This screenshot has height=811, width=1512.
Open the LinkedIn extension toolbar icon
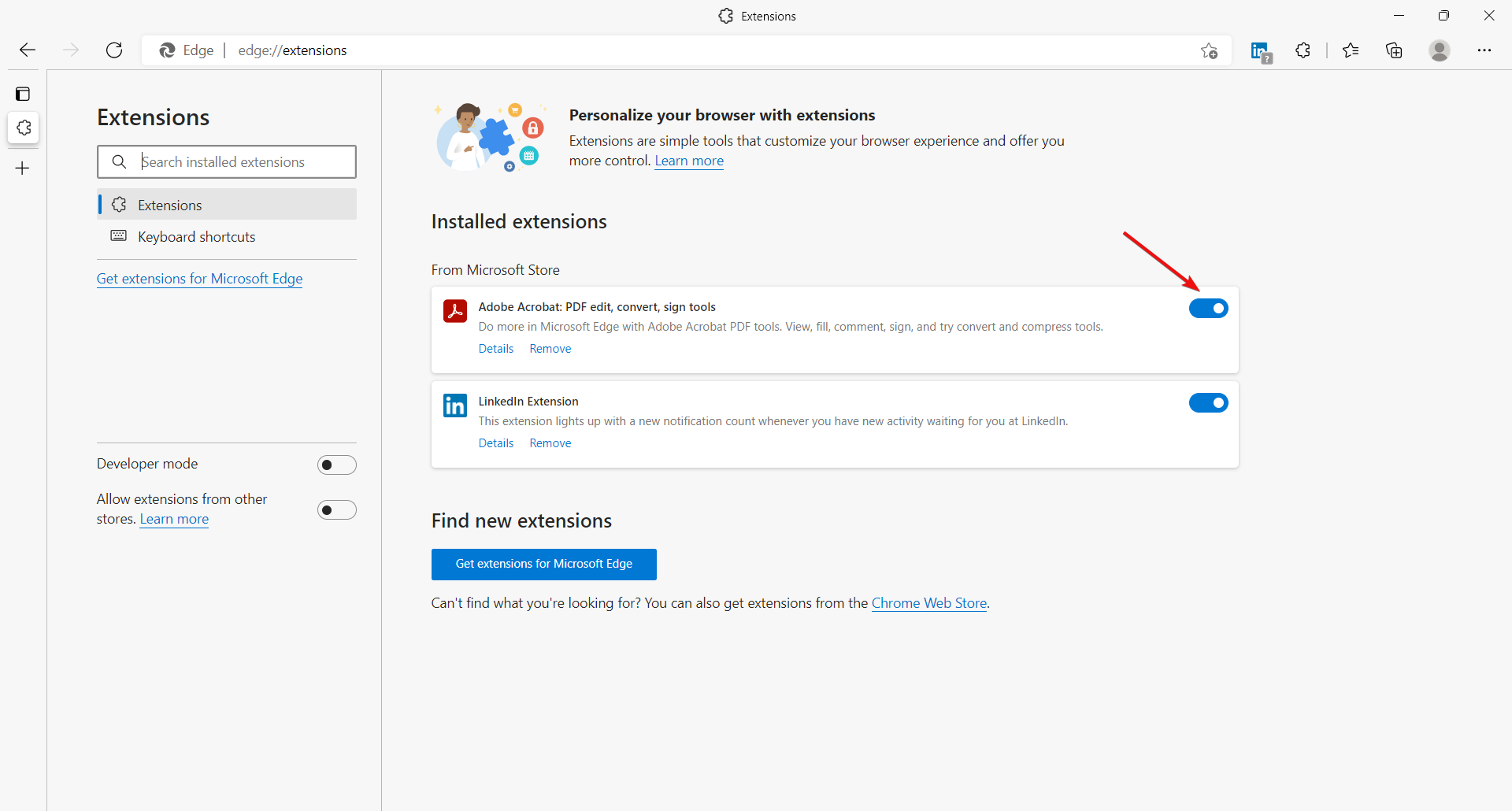pos(1261,52)
